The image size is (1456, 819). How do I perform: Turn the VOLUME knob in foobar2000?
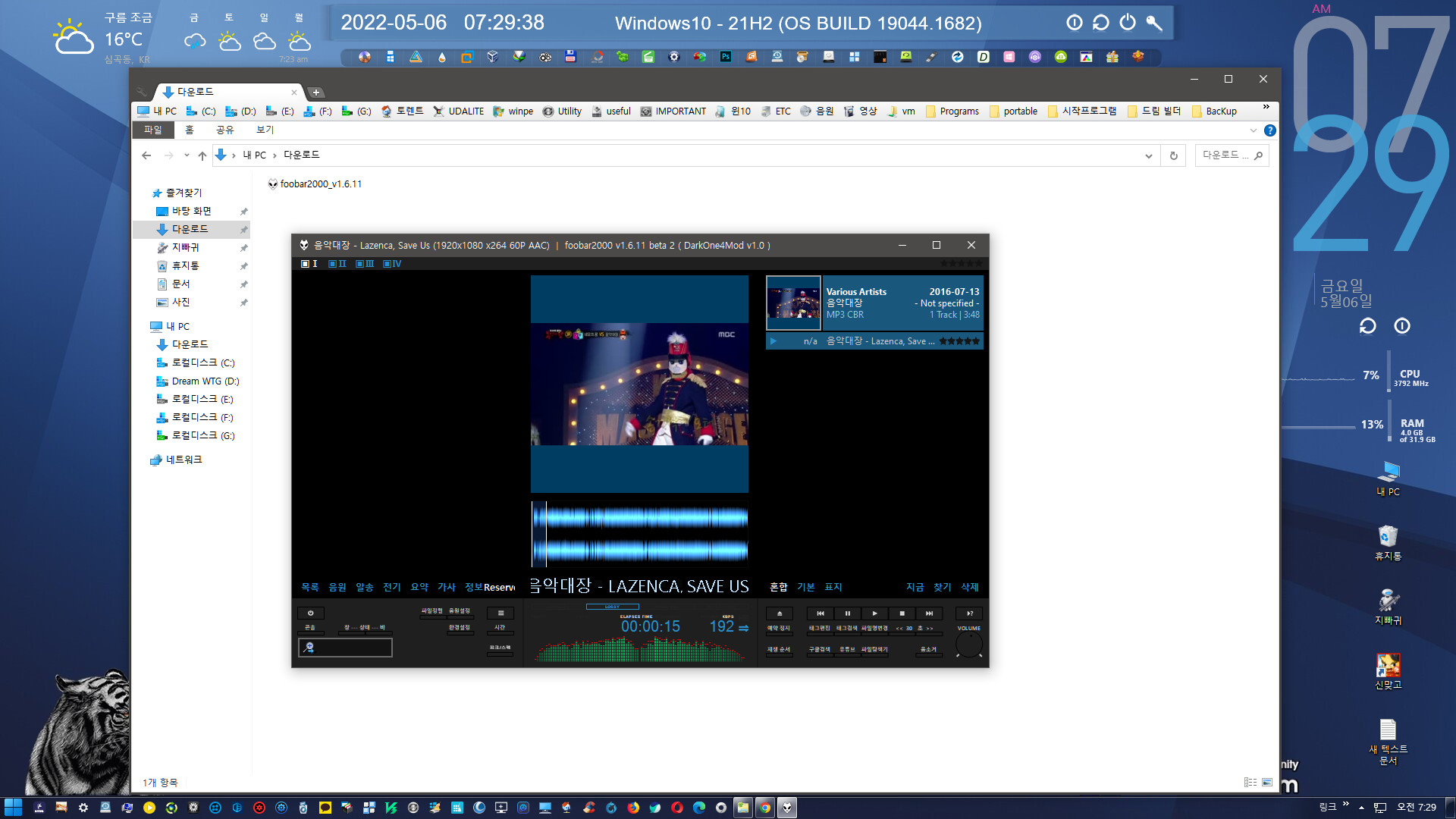pos(968,645)
